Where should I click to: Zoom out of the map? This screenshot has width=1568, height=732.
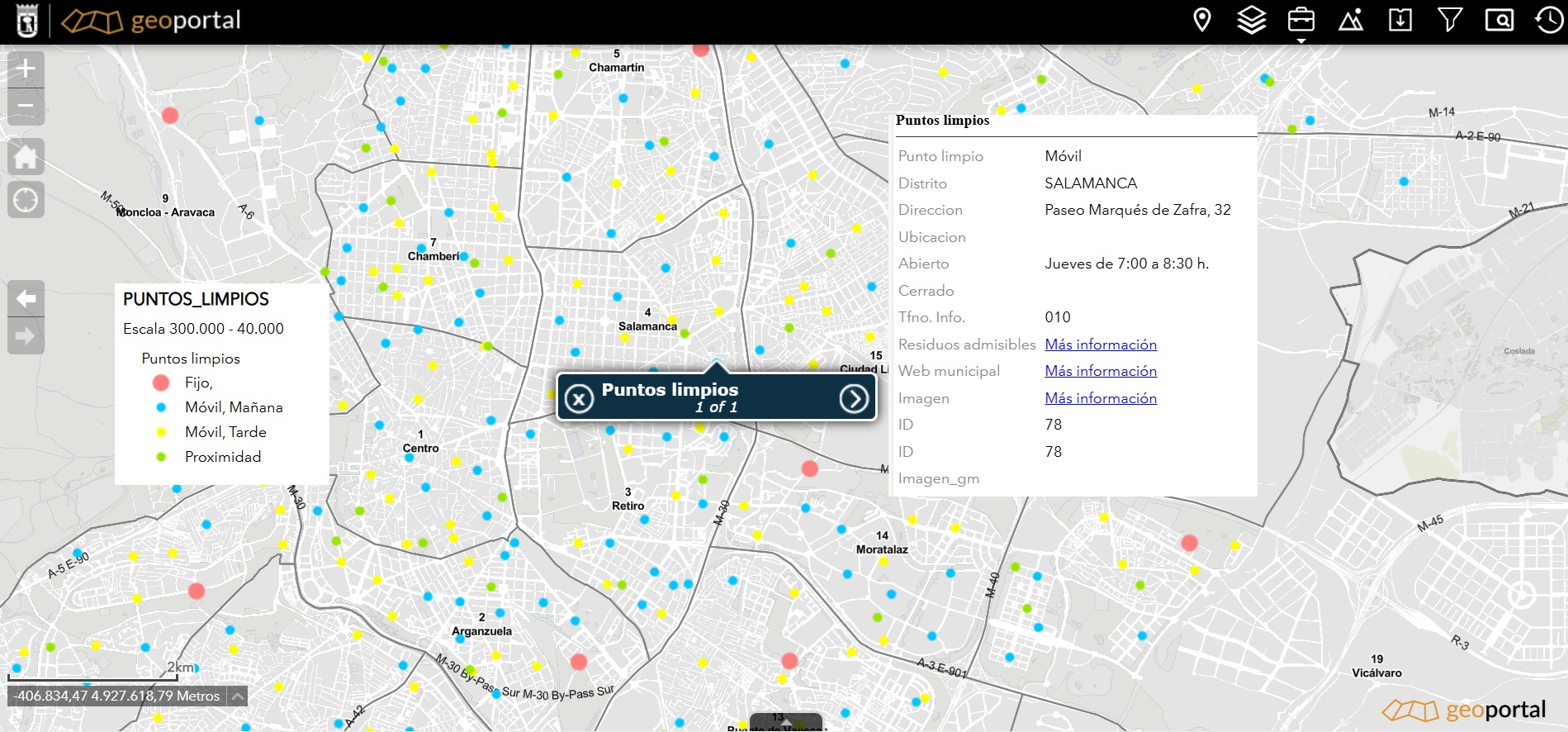click(26, 106)
